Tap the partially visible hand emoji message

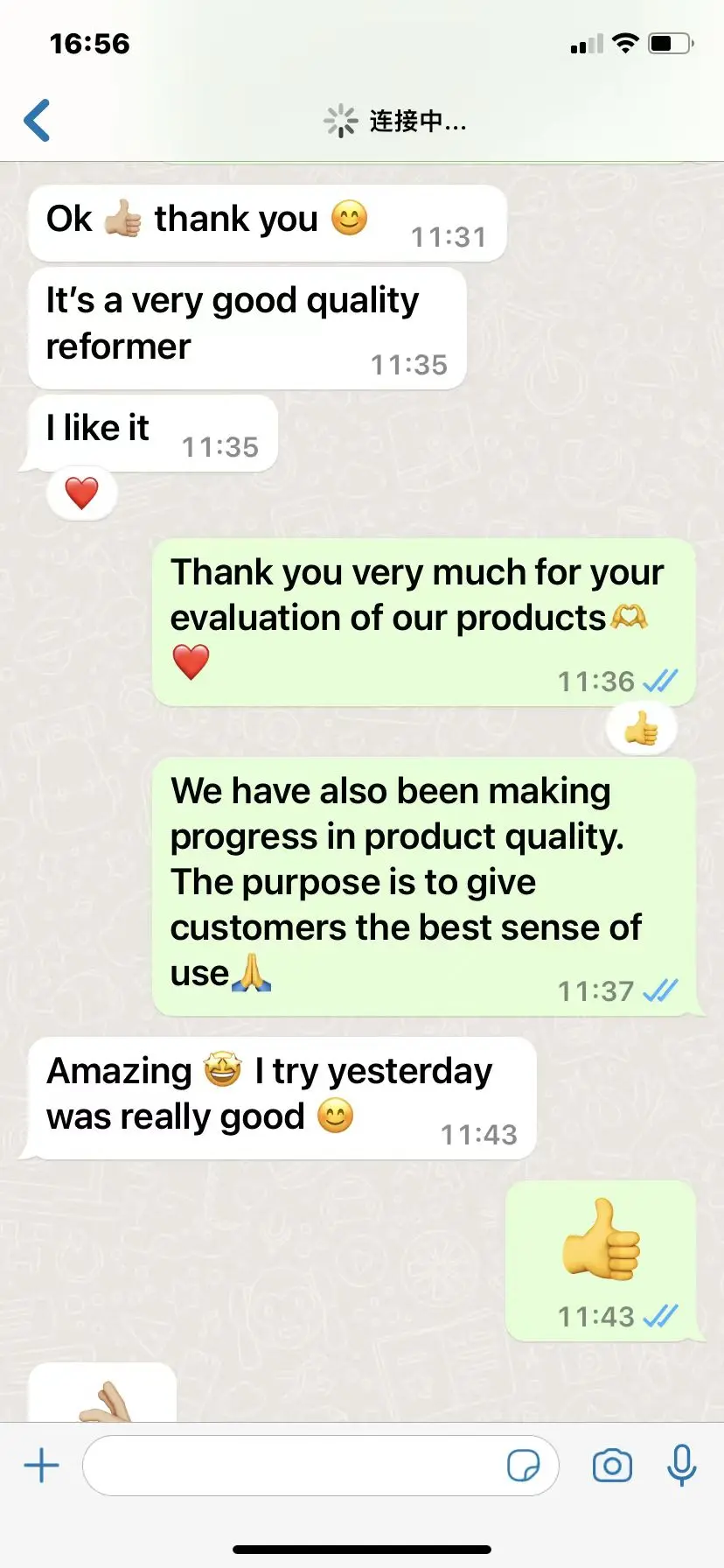(103, 1393)
